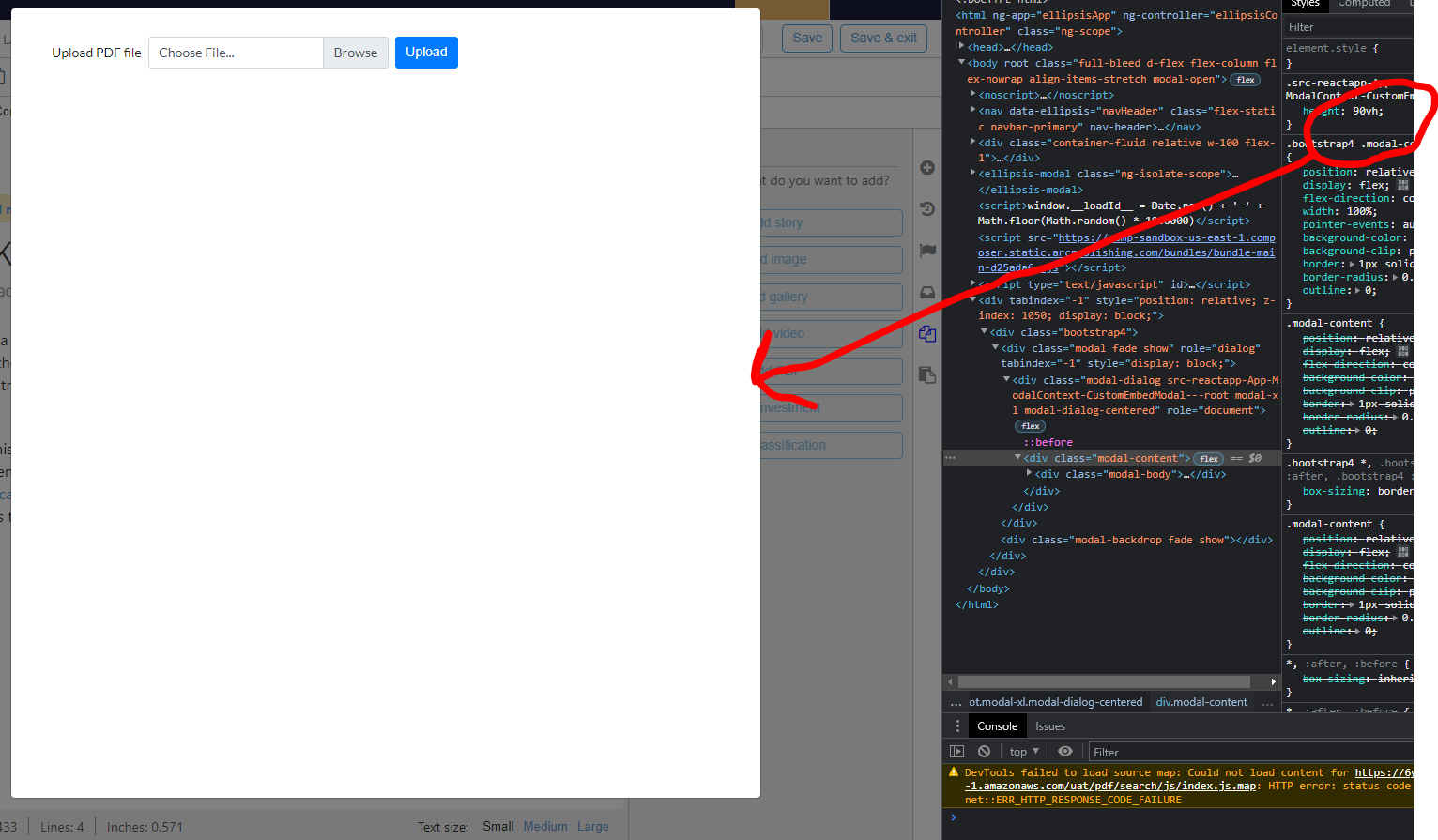Click the Save & exit button
The width and height of the screenshot is (1438, 840).
pos(883,38)
